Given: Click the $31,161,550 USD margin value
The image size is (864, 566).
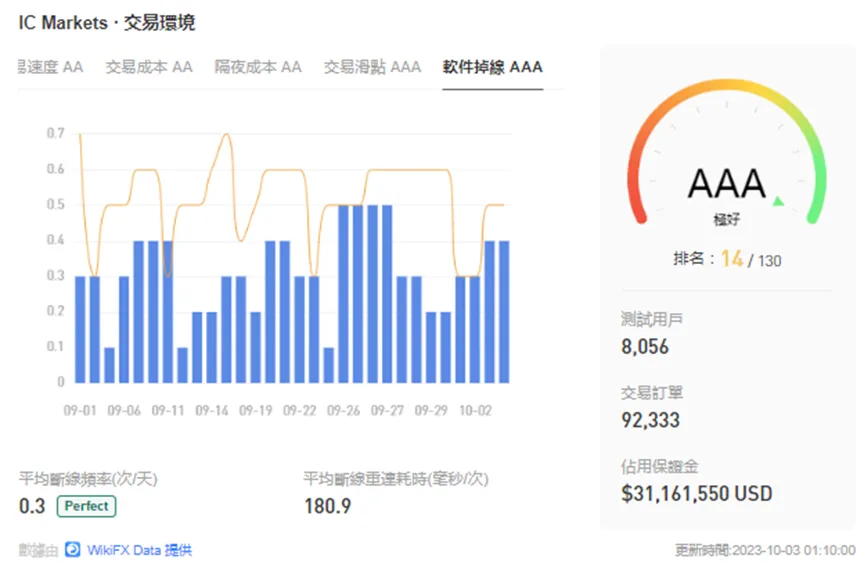Looking at the screenshot, I should click(696, 493).
